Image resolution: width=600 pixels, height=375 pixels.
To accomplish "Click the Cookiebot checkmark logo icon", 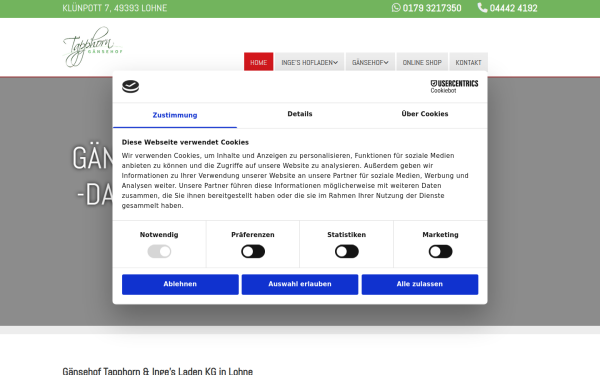I will (130, 86).
